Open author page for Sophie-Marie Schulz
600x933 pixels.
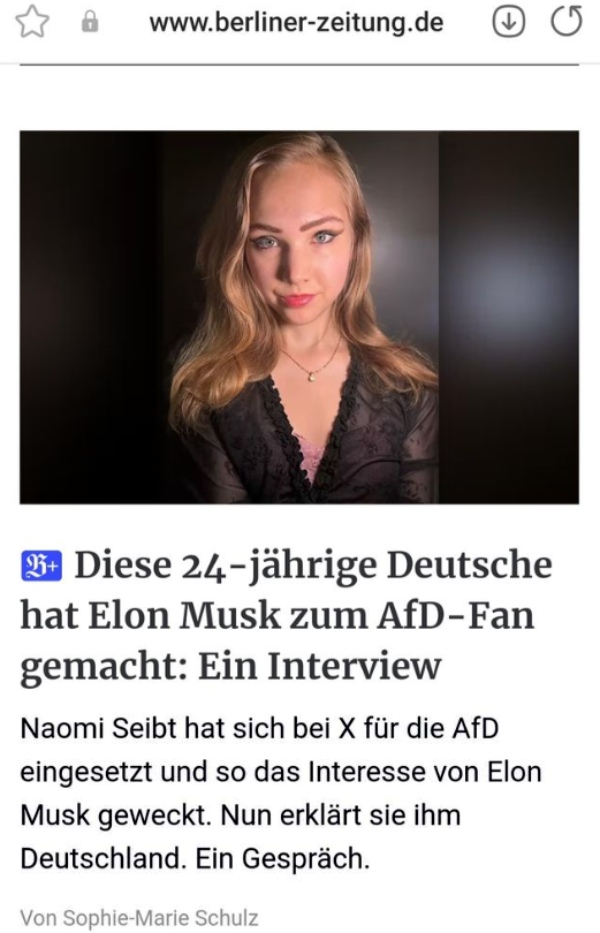click(x=161, y=917)
